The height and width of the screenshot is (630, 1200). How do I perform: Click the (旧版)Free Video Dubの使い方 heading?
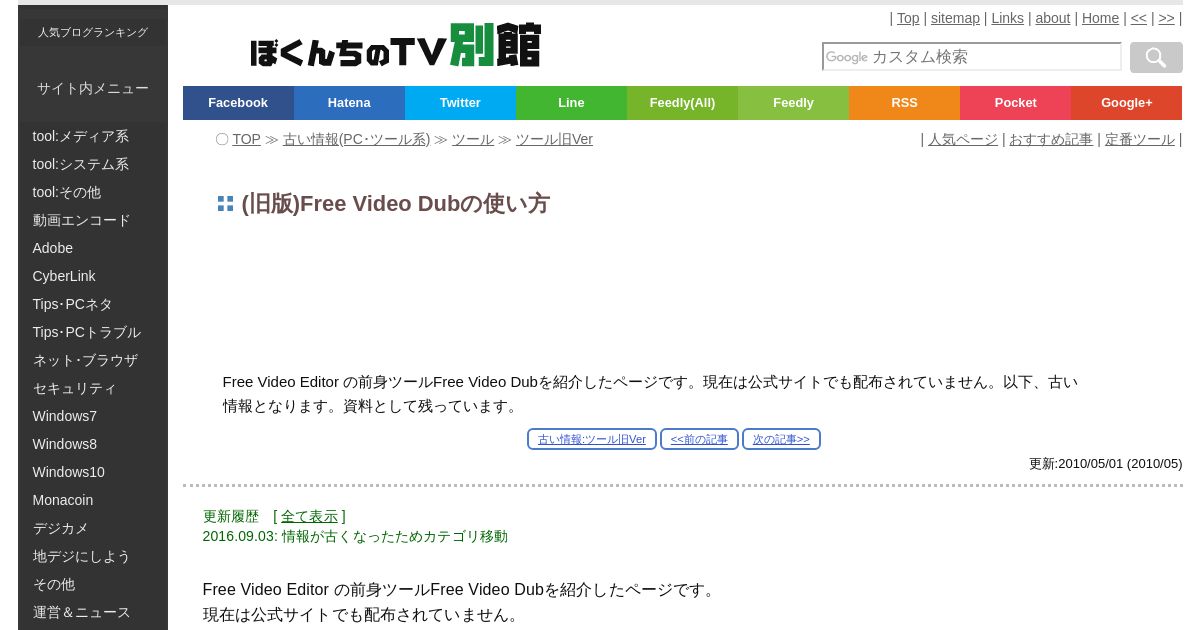click(x=395, y=204)
